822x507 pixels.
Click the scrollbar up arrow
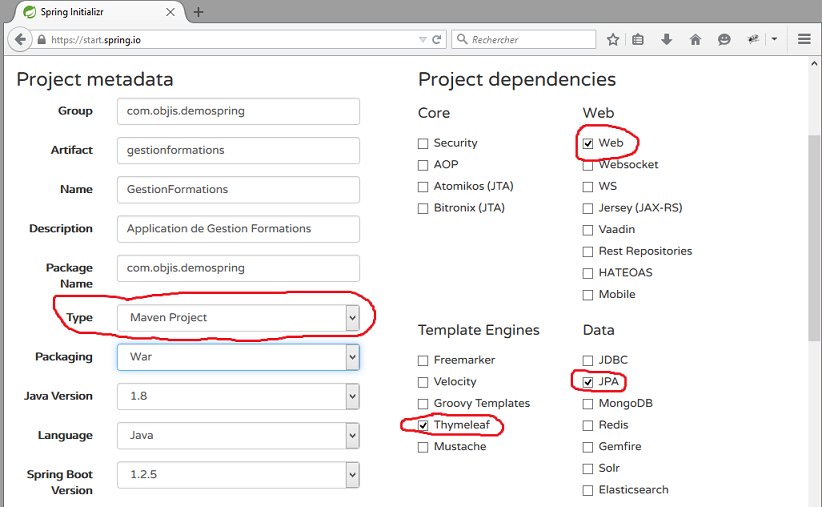pyautogui.click(x=814, y=63)
